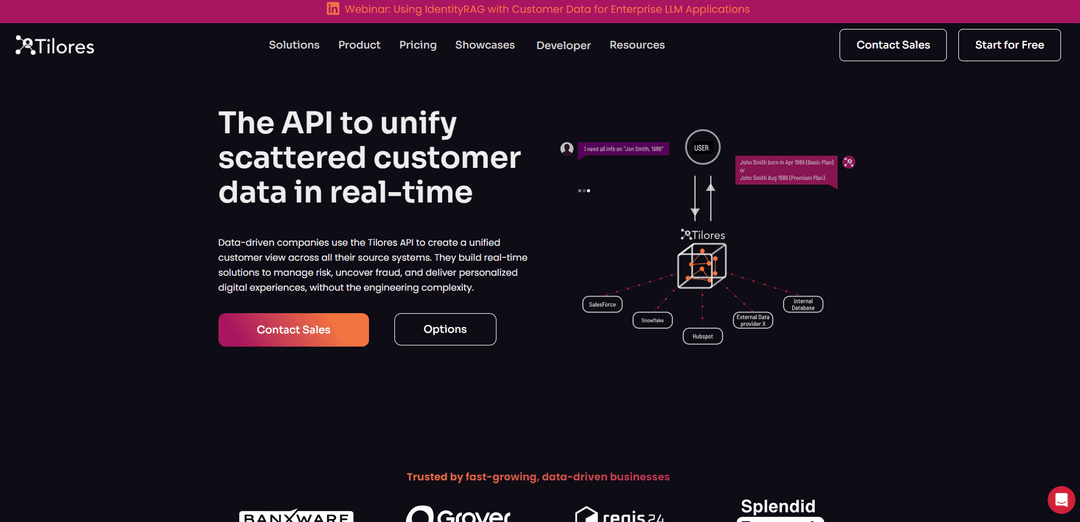Expand the Product menu
This screenshot has width=1080, height=522.
pos(360,45)
